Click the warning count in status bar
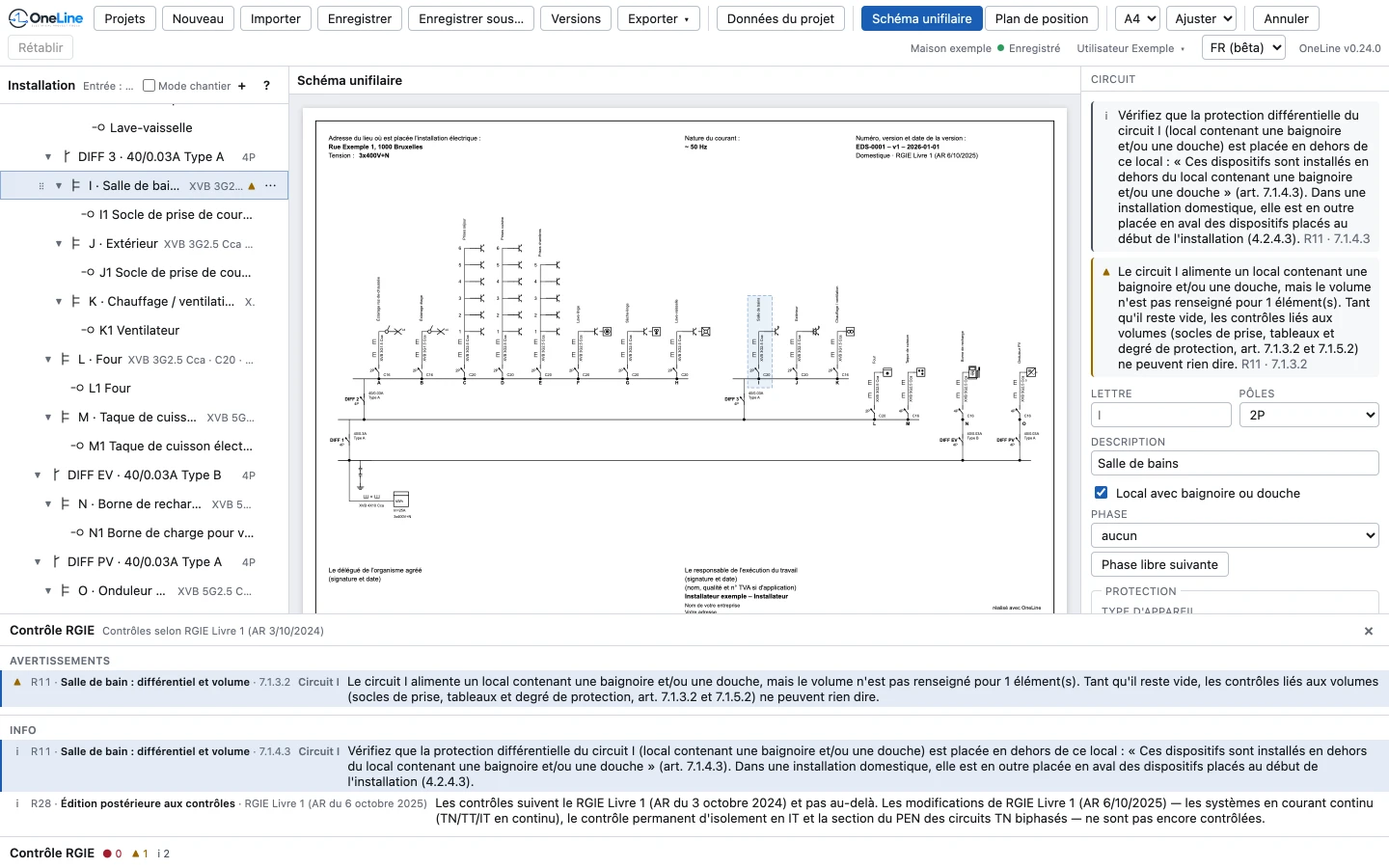 140,854
